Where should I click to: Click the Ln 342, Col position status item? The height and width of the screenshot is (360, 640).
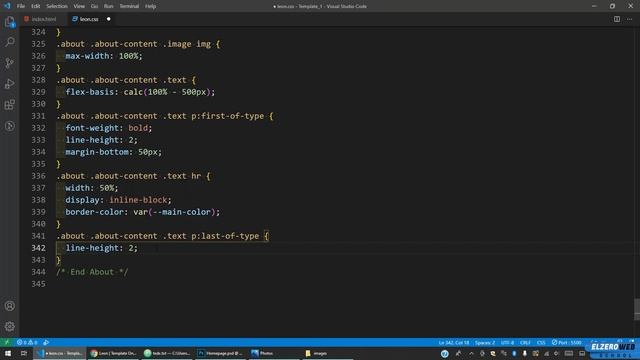point(454,342)
